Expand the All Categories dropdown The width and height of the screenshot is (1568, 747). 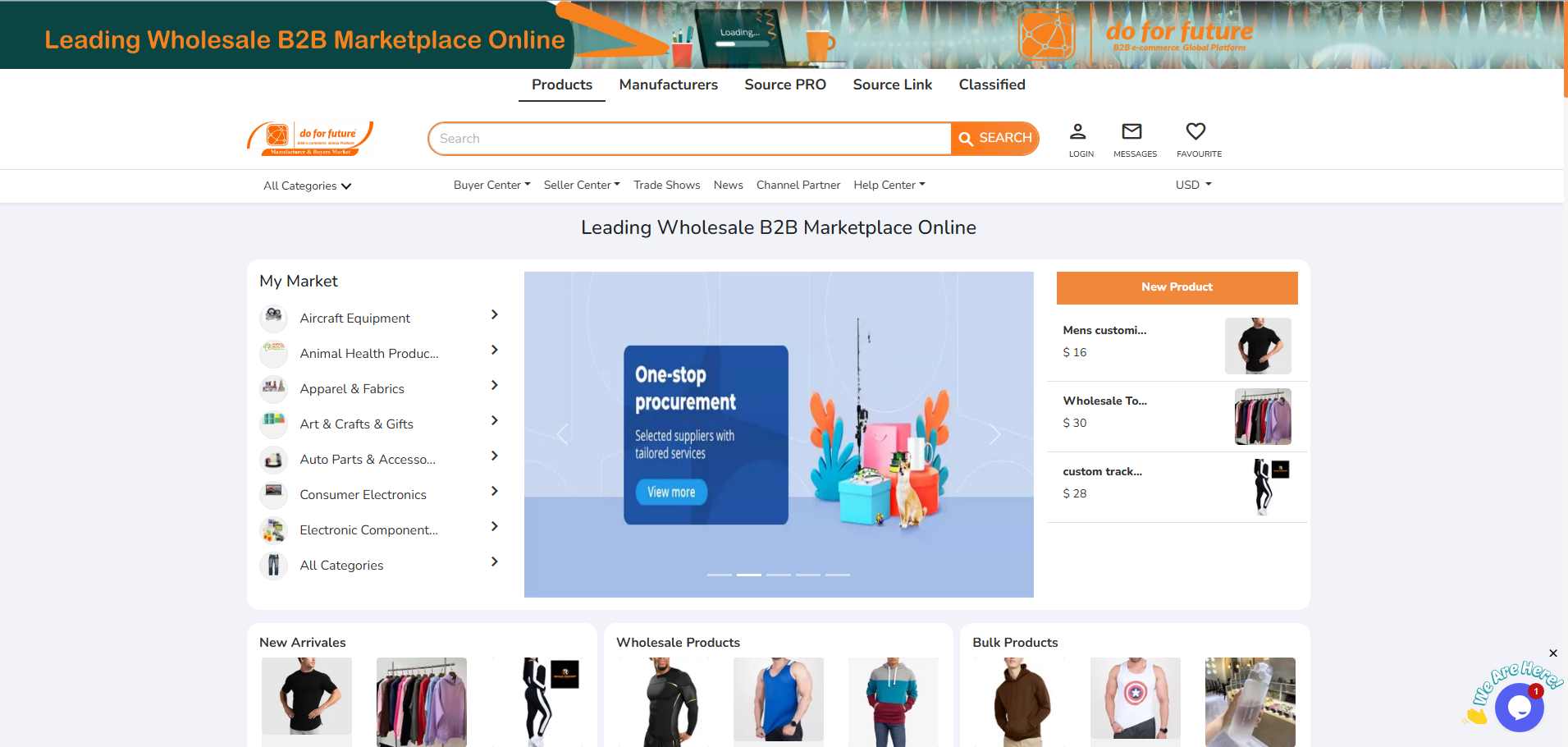(307, 186)
